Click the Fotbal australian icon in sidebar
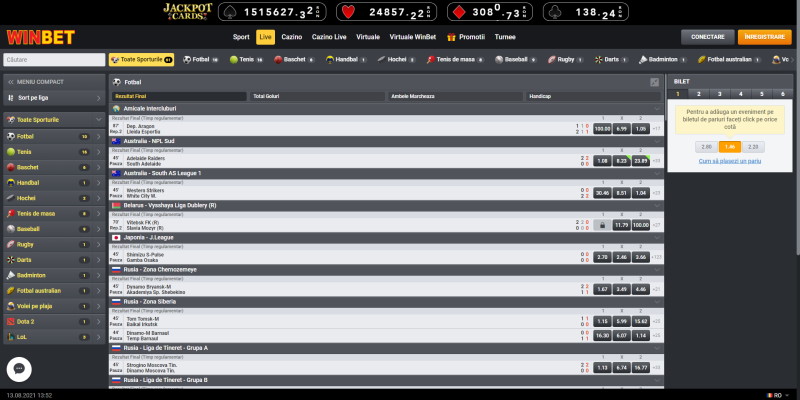The image size is (800, 400). coord(11,291)
